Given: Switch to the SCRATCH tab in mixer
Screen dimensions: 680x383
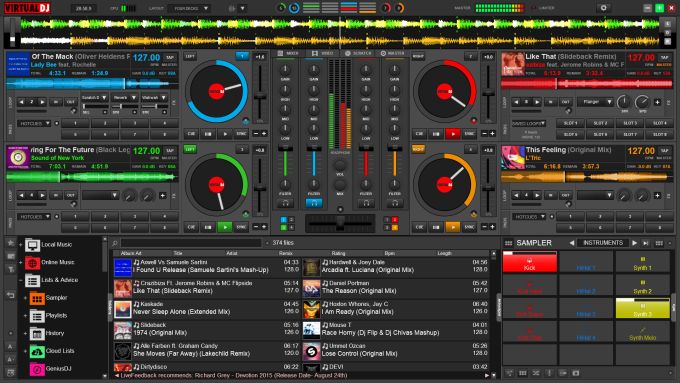Looking at the screenshot, I should click(358, 53).
